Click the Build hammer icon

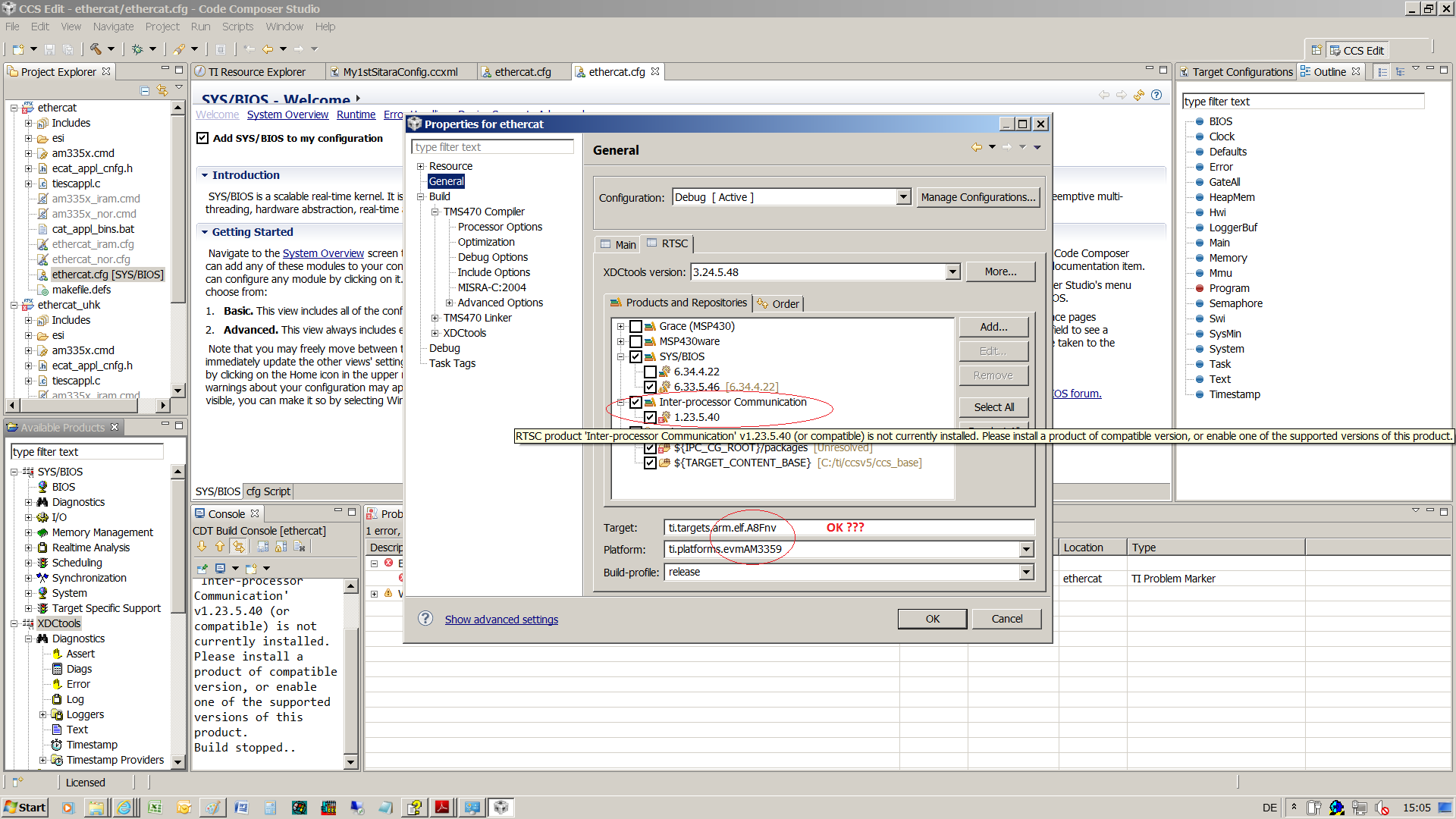pos(96,49)
